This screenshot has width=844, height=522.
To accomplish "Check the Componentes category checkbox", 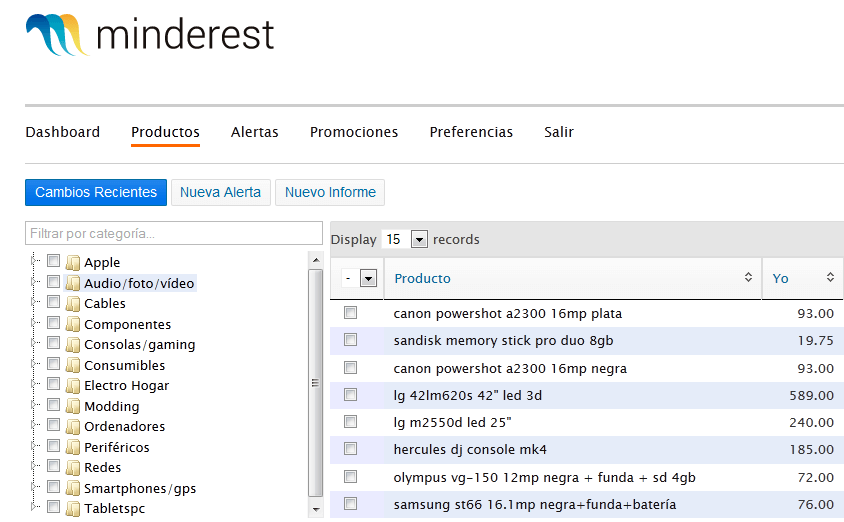I will point(53,323).
